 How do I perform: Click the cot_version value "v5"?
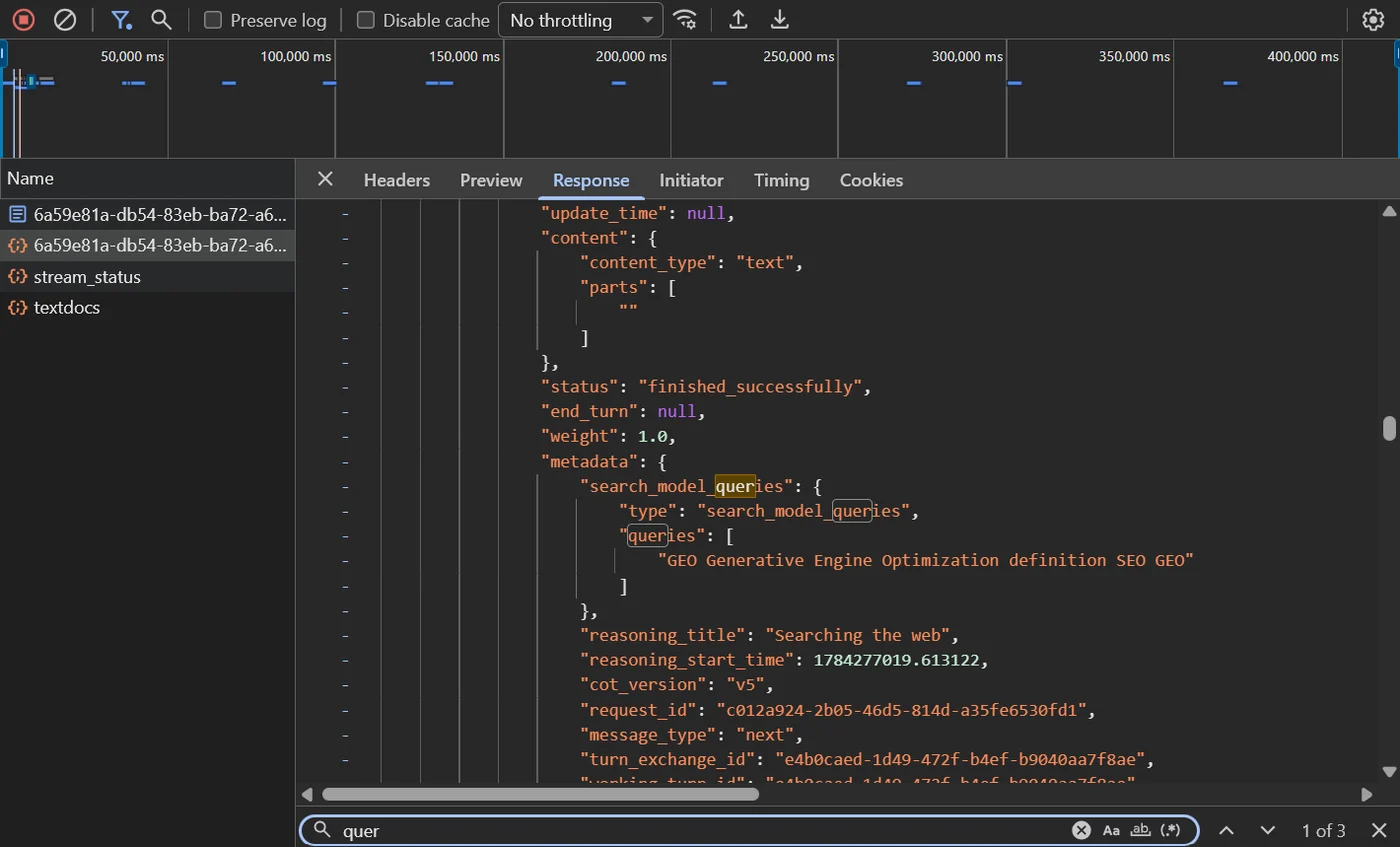(x=745, y=685)
